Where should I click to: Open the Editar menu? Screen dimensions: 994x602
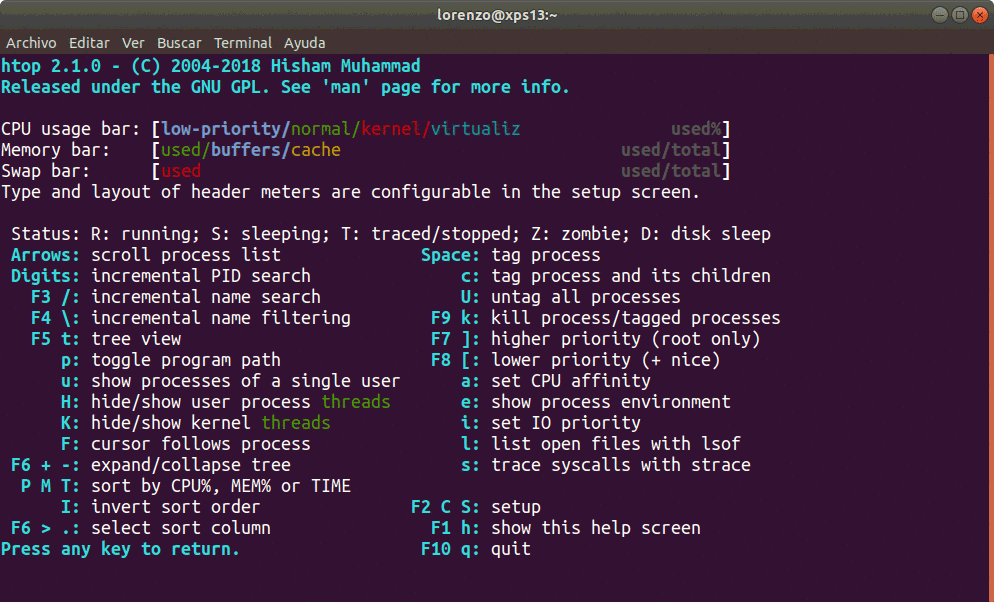(x=89, y=43)
